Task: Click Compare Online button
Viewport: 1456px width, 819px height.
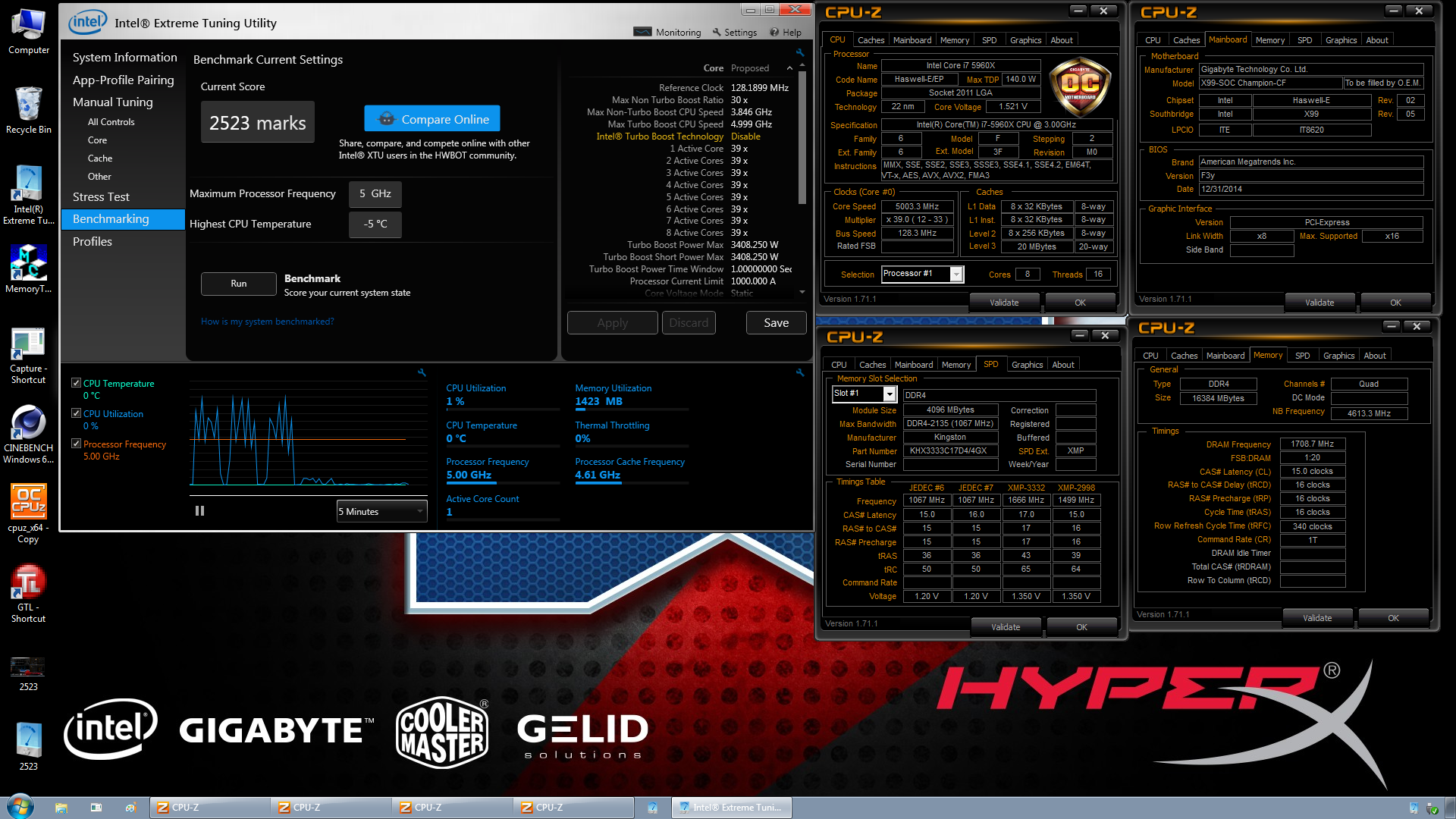Action: tap(432, 119)
